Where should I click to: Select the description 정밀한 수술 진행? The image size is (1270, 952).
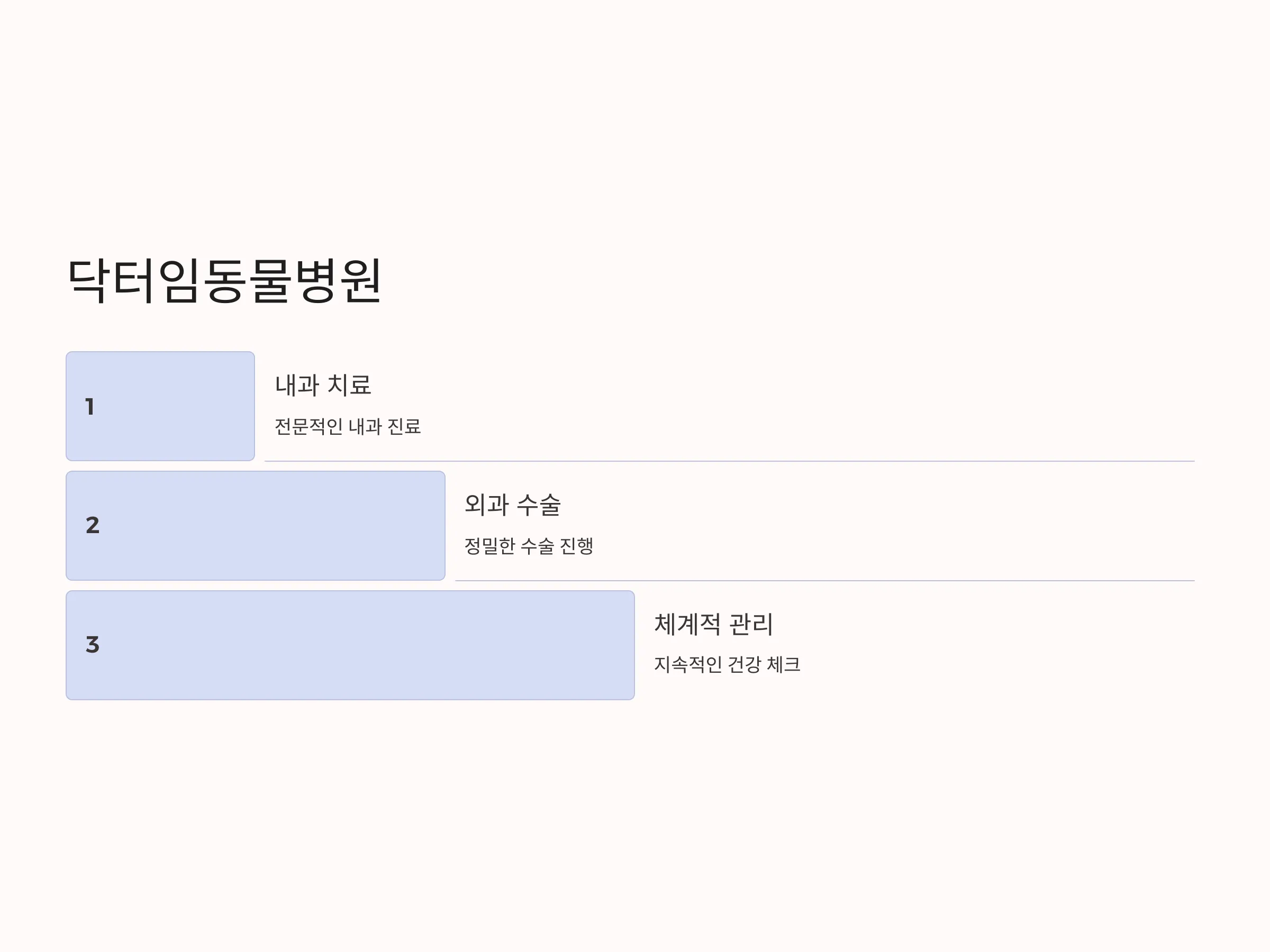click(x=528, y=546)
